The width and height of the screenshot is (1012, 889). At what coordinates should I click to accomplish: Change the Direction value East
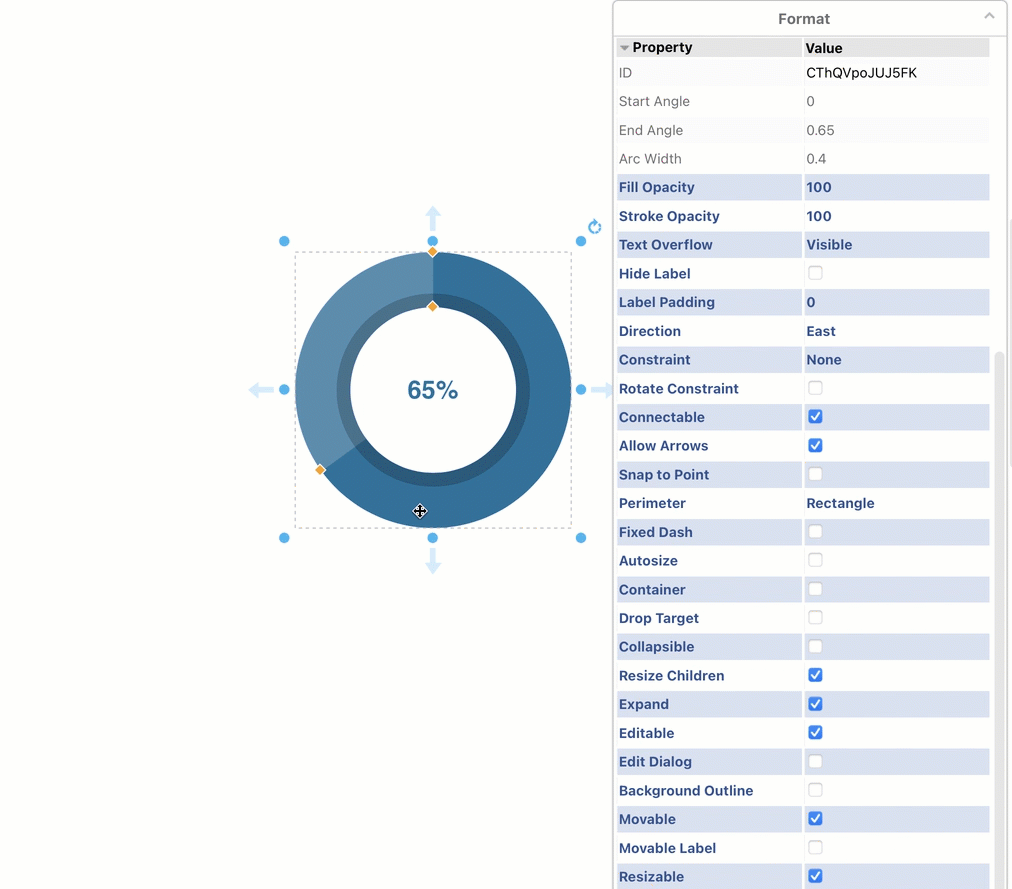pos(895,331)
